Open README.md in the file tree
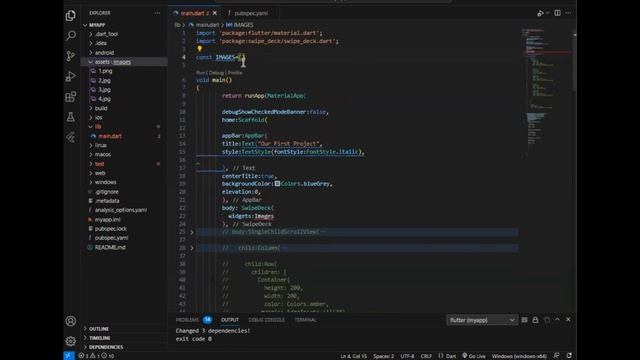The image size is (640, 360). click(110, 247)
